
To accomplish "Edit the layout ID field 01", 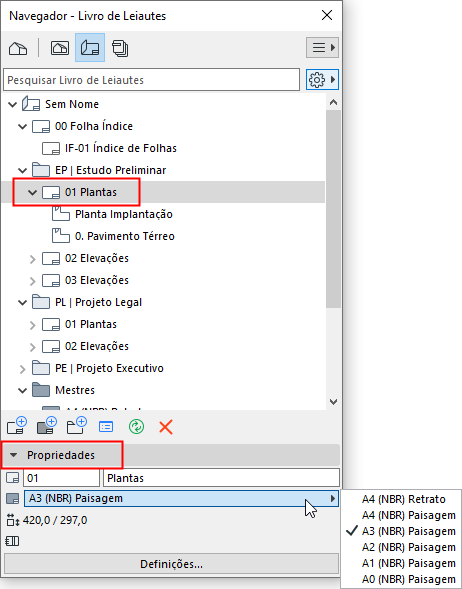I will 62,478.
